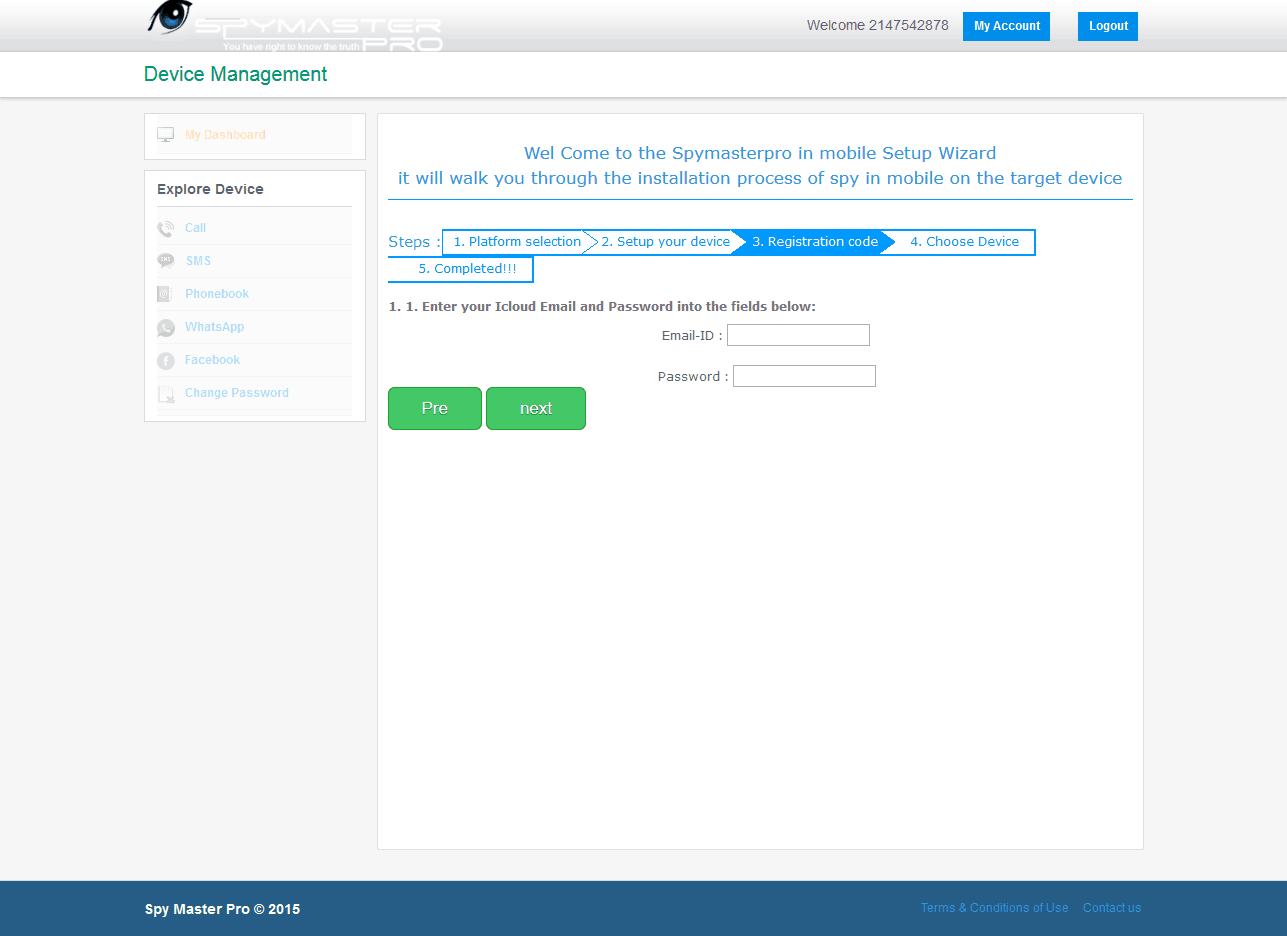Click the address book icon beside Phonebook

pyautogui.click(x=166, y=295)
